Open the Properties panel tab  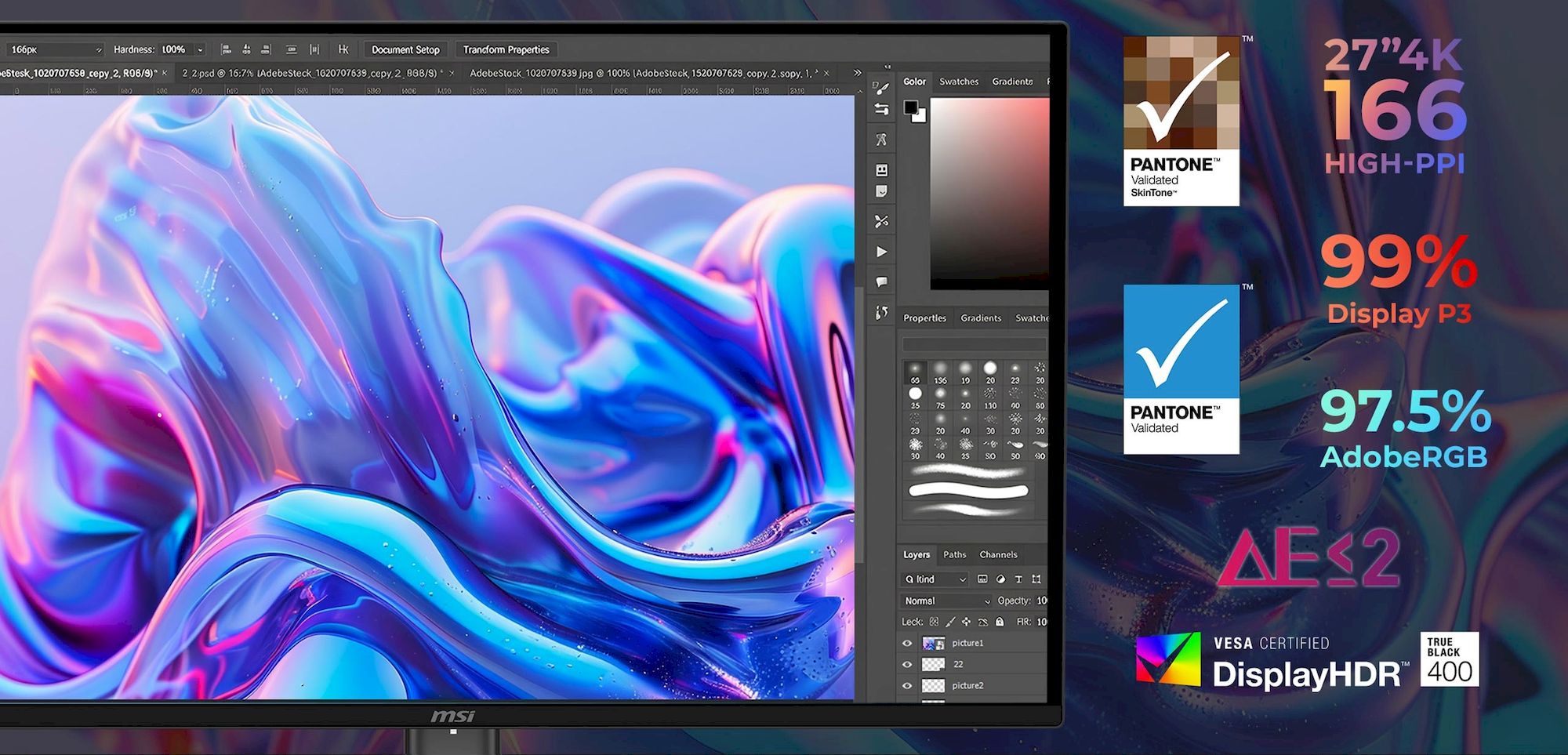click(x=924, y=318)
